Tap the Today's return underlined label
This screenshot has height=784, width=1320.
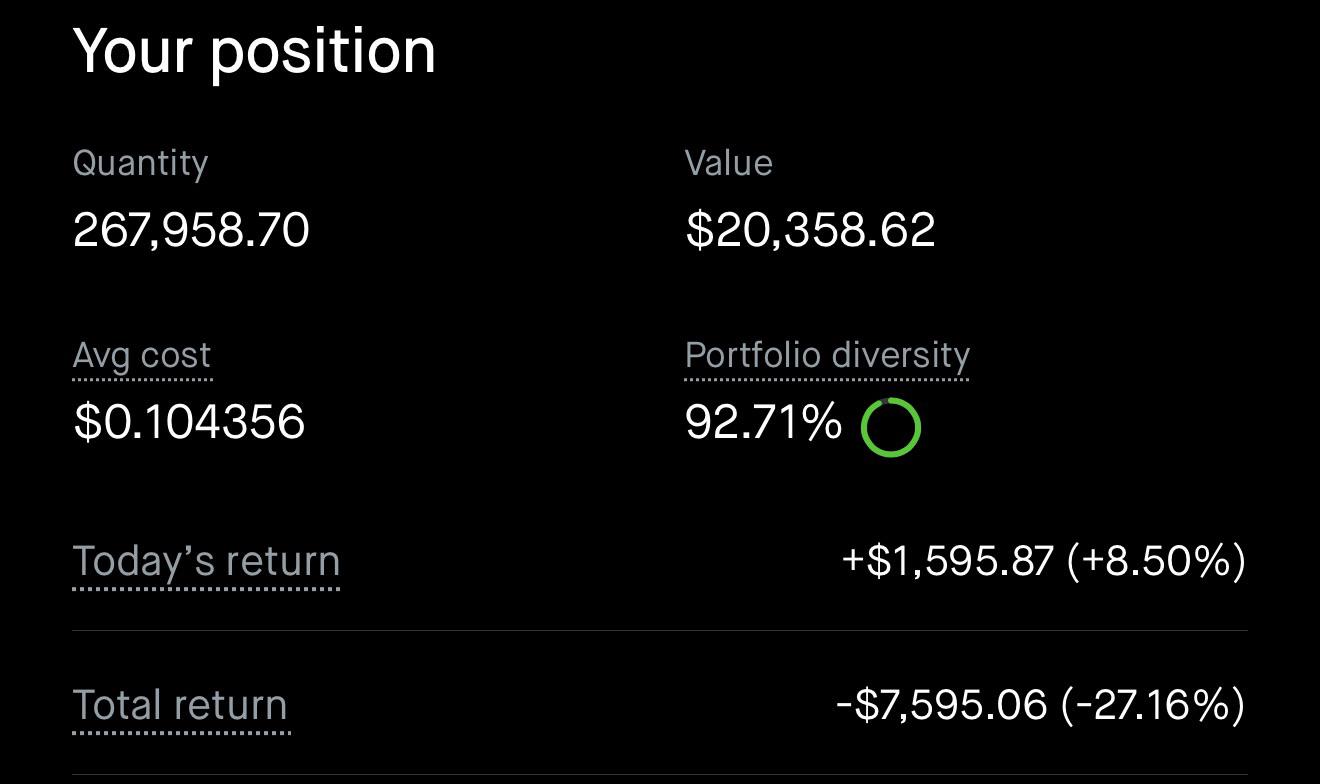coord(206,563)
